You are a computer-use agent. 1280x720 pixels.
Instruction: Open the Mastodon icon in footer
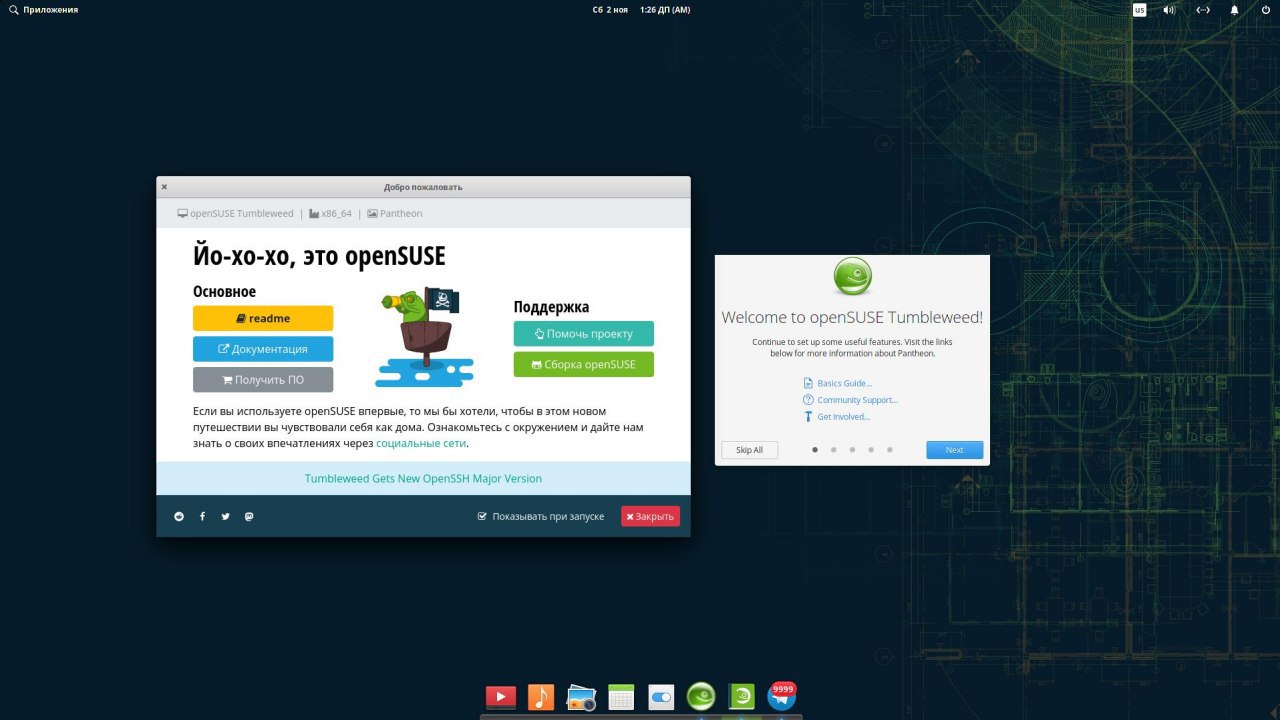tap(249, 516)
